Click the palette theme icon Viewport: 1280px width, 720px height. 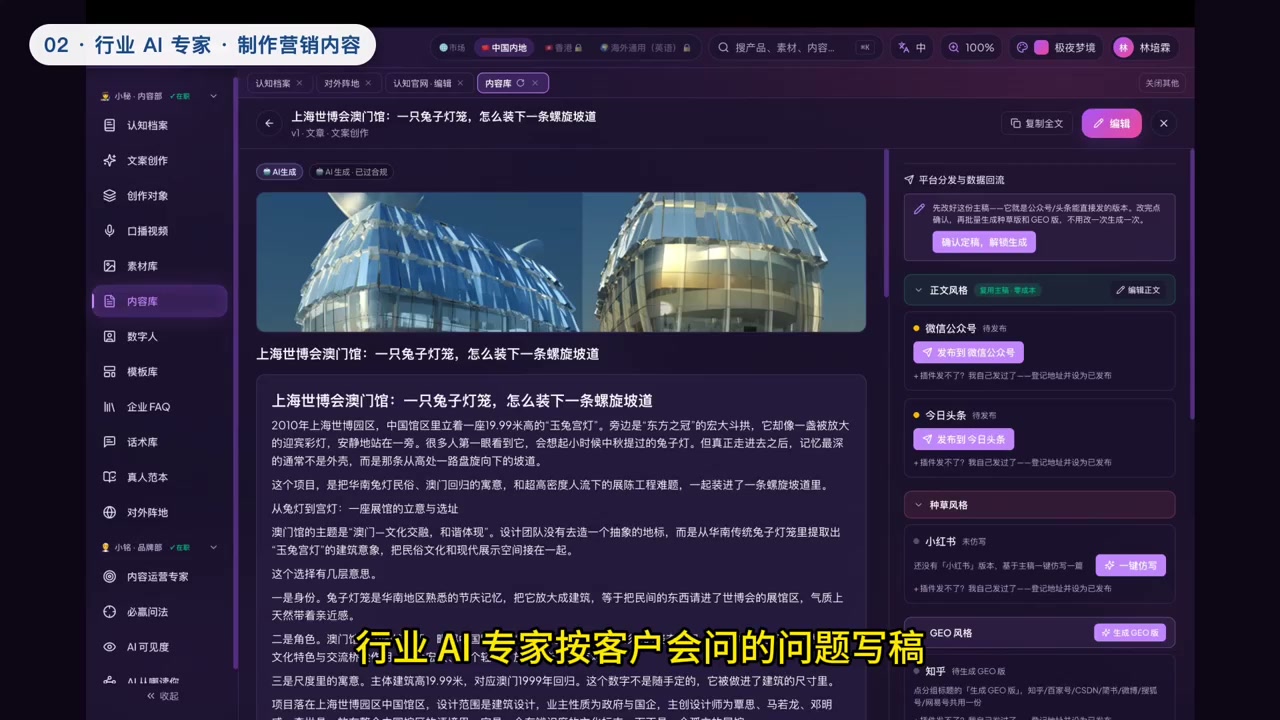coord(1022,47)
